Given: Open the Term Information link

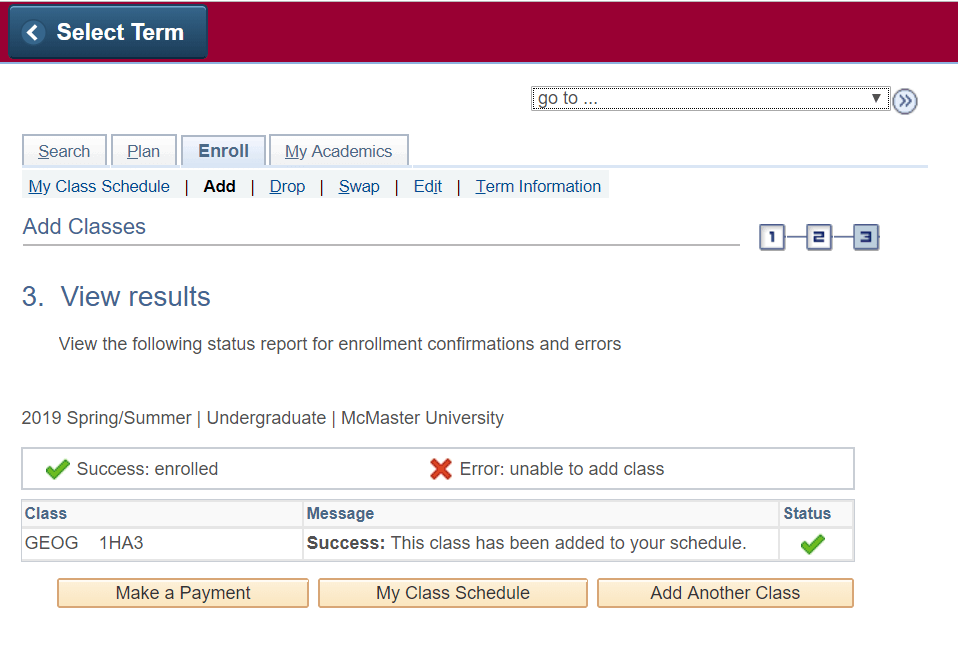Looking at the screenshot, I should pos(538,186).
